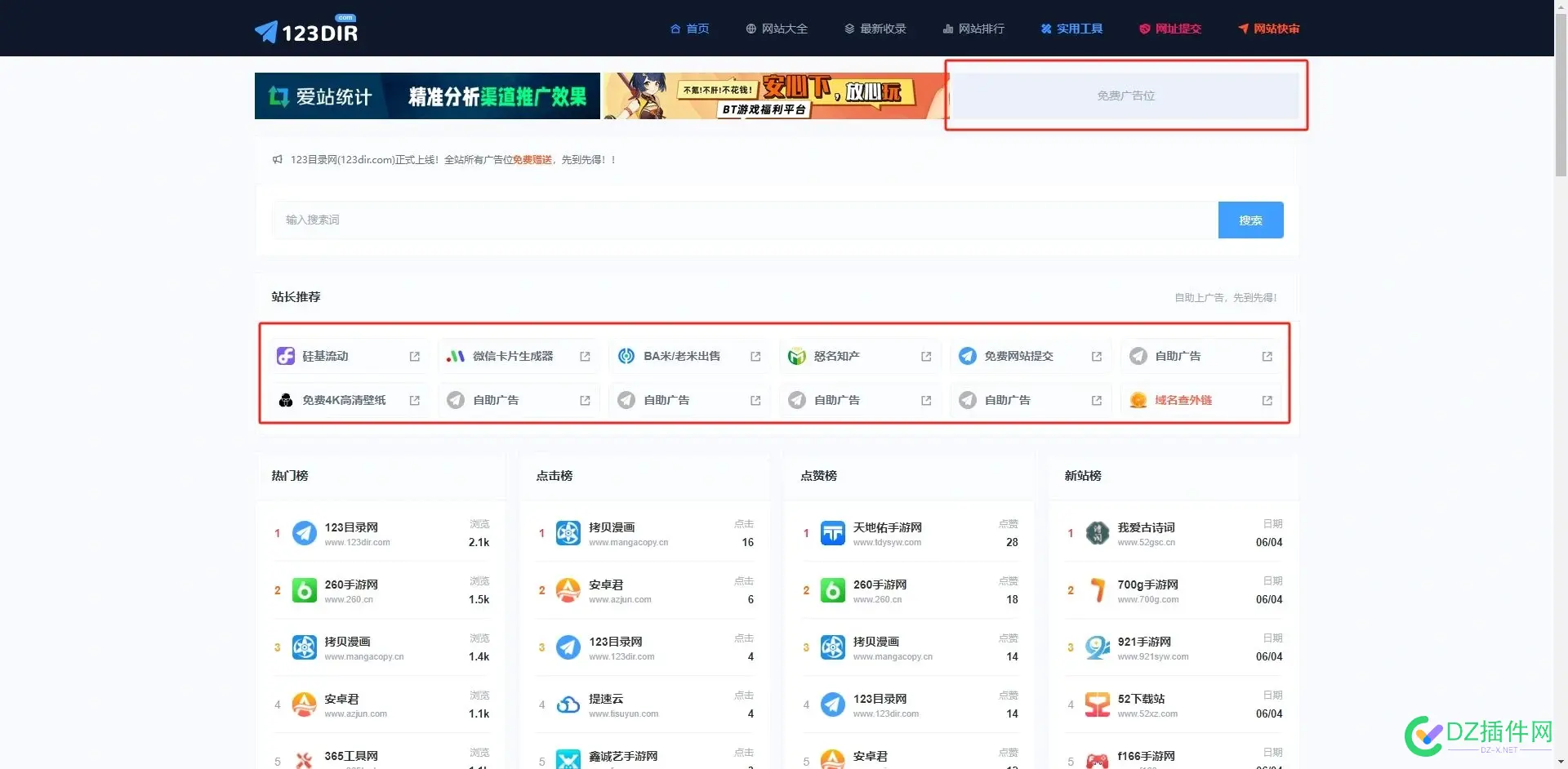Open external link icon for 硅基流动
This screenshot has width=1568, height=769.
pos(414,357)
